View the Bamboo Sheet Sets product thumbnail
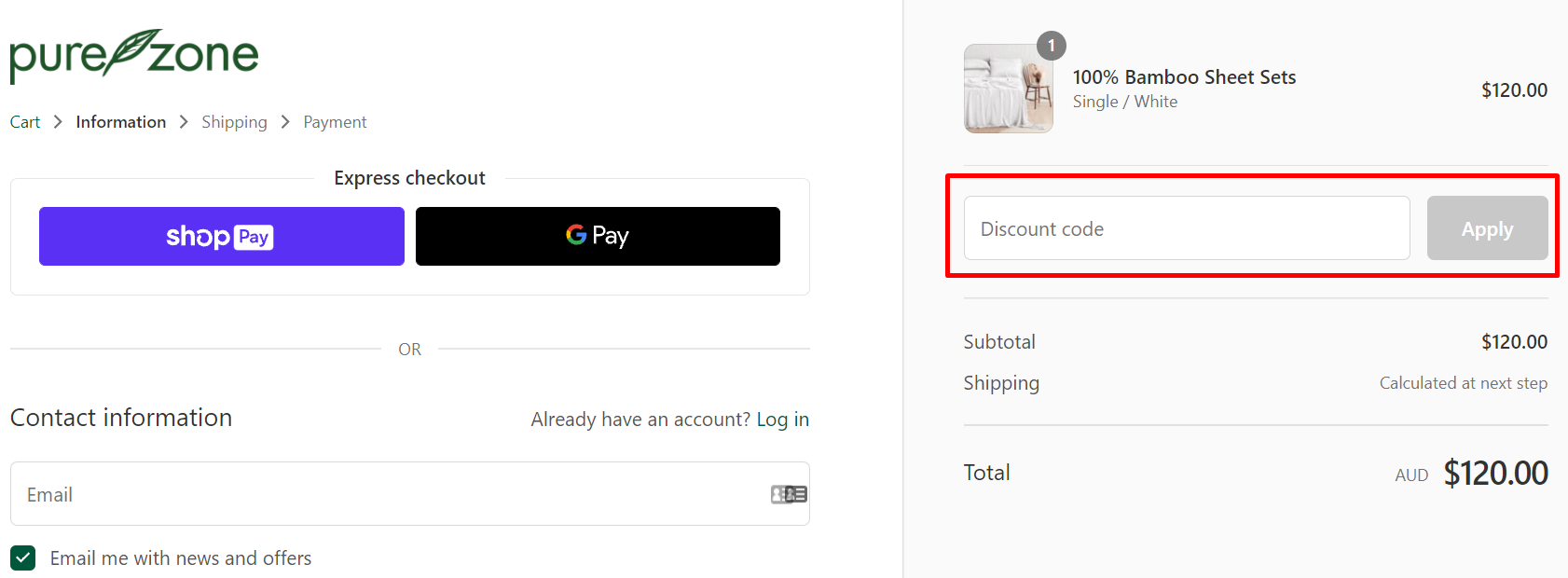The width and height of the screenshot is (1568, 578). (x=1008, y=89)
